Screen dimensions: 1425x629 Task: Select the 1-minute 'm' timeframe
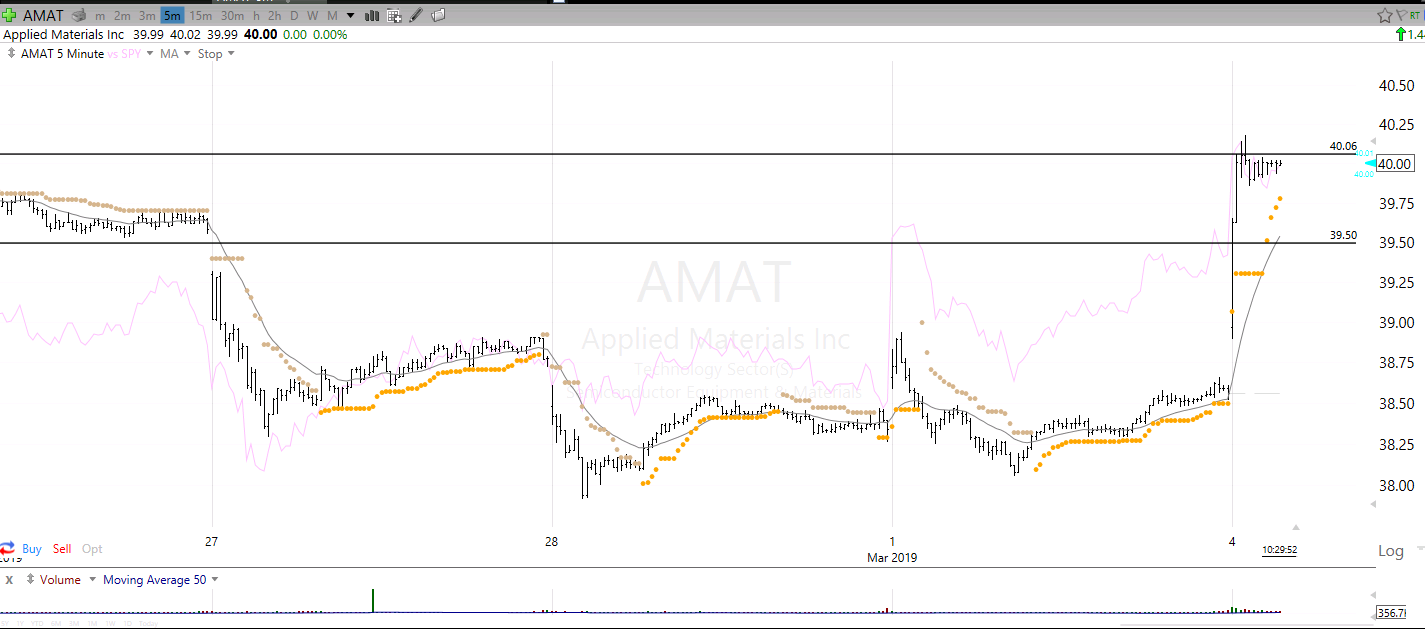pyautogui.click(x=100, y=16)
